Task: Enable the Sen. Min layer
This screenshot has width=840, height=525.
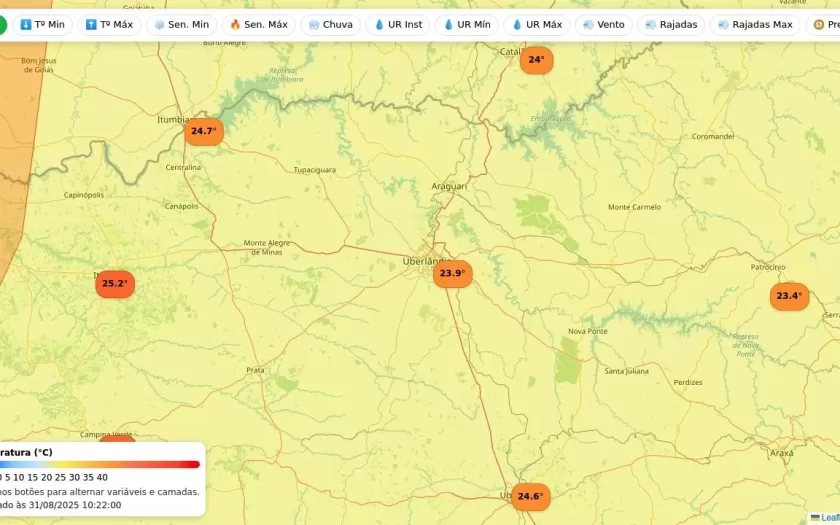Action: [x=181, y=24]
